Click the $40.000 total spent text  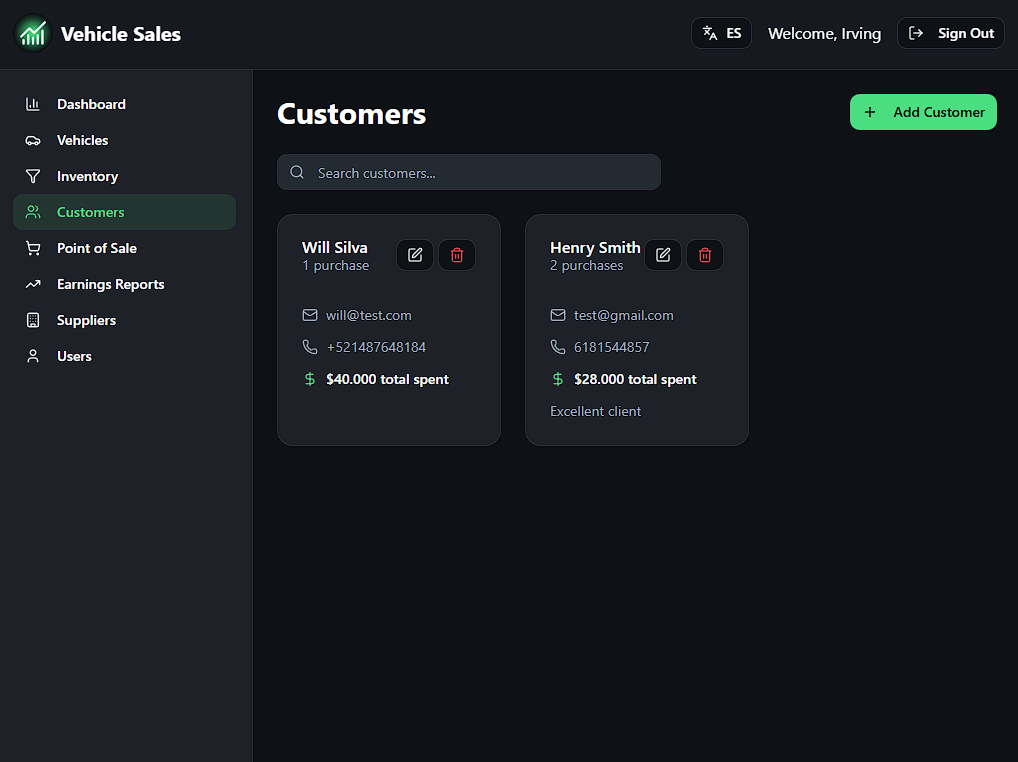click(x=388, y=379)
